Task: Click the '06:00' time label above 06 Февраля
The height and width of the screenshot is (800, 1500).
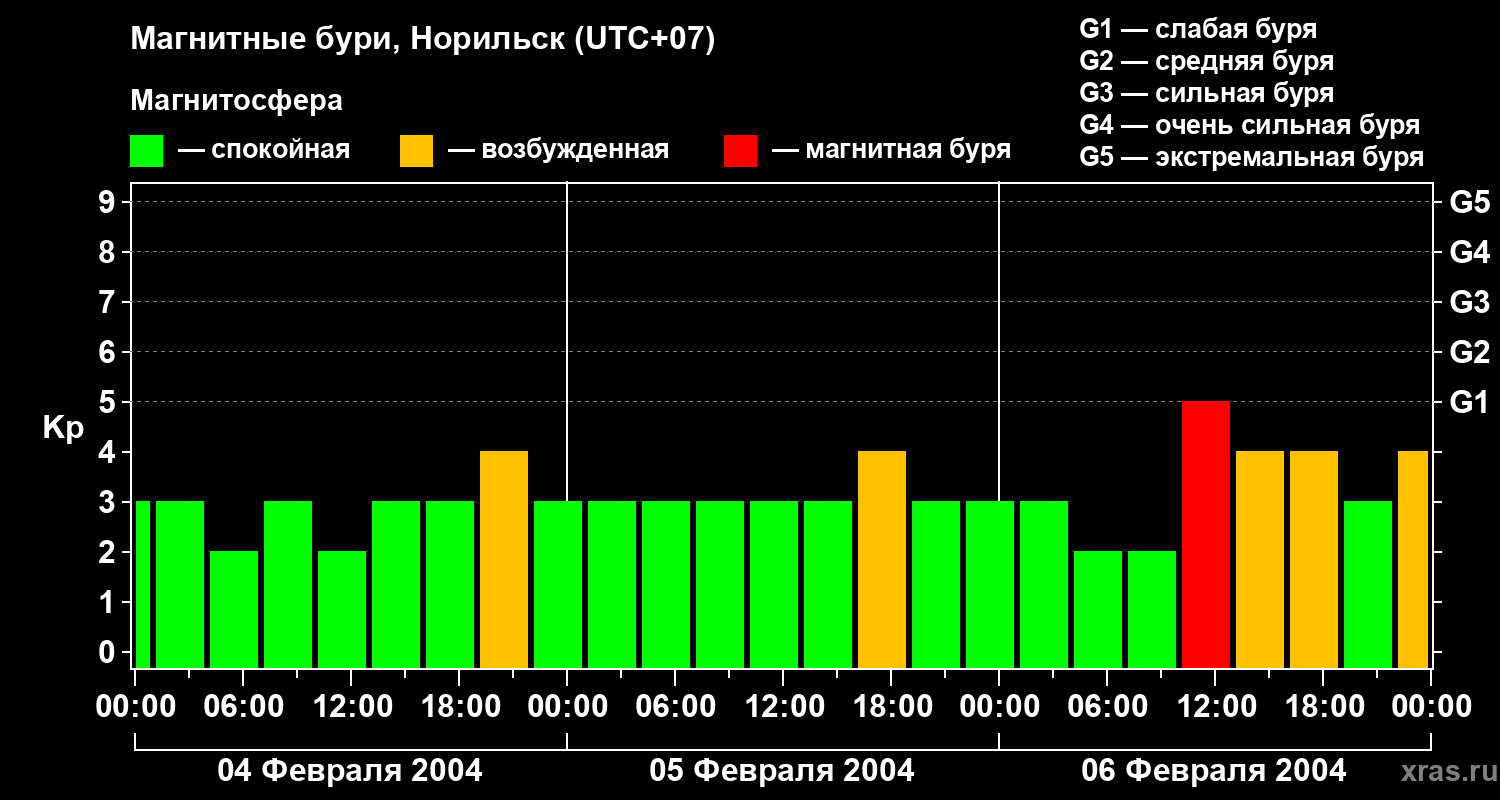Action: pos(1107,707)
